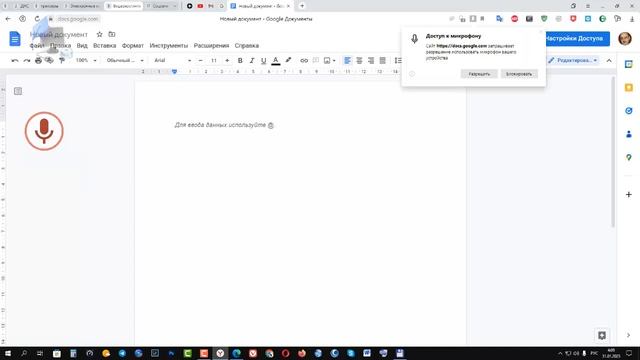The width and height of the screenshot is (640, 360).
Task: Open the Arial font dropdown
Action: pos(172,60)
